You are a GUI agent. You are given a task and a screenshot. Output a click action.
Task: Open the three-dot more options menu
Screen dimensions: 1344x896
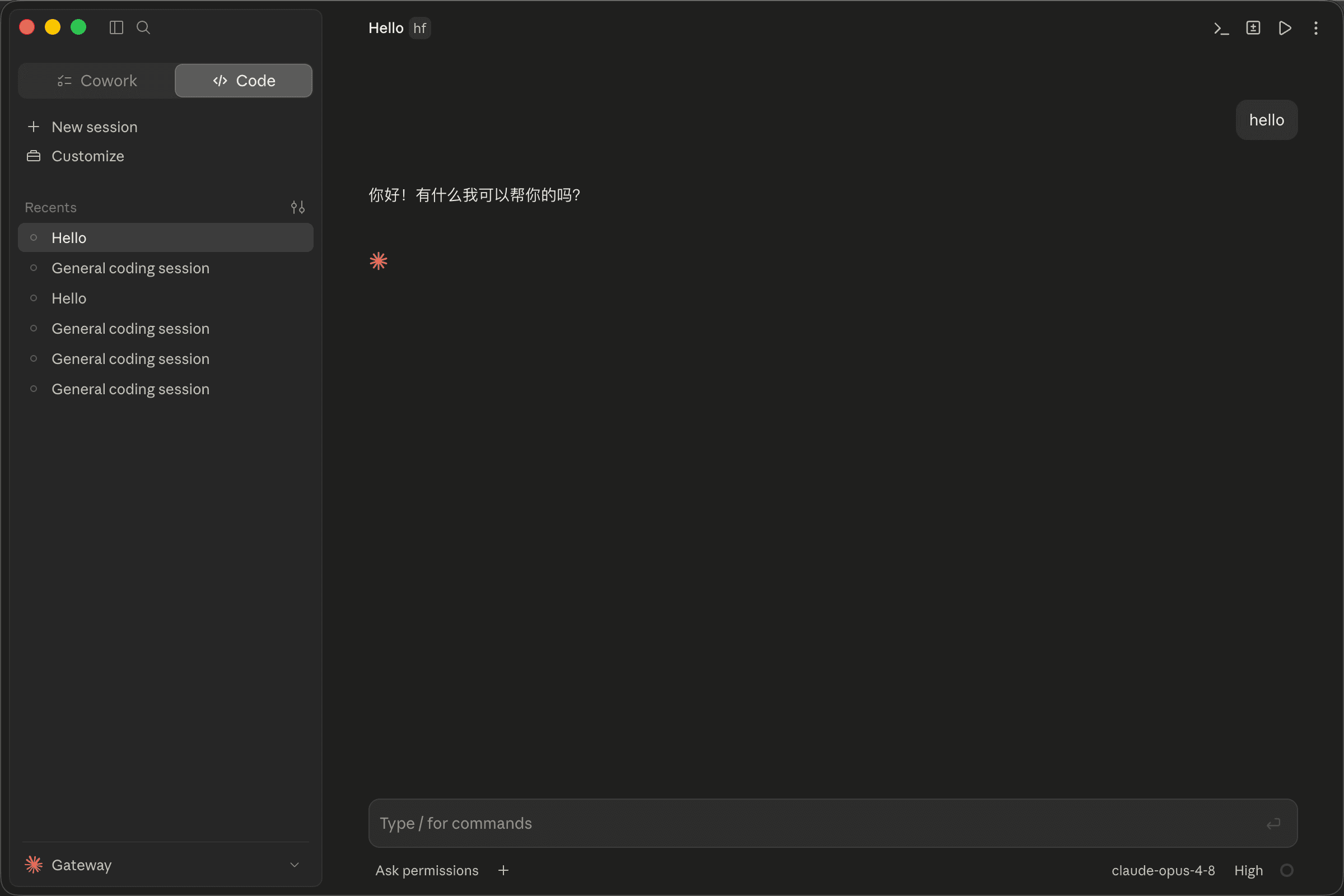pos(1316,28)
